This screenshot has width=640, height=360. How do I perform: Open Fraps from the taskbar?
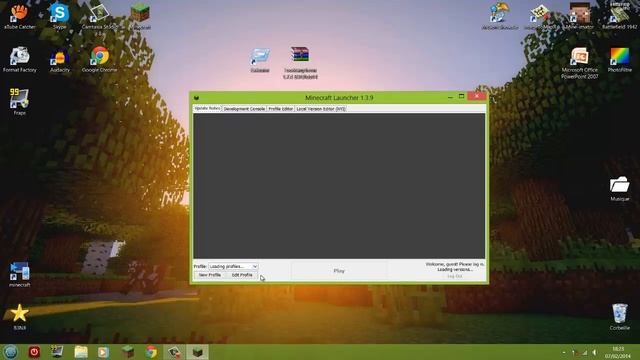57,352
